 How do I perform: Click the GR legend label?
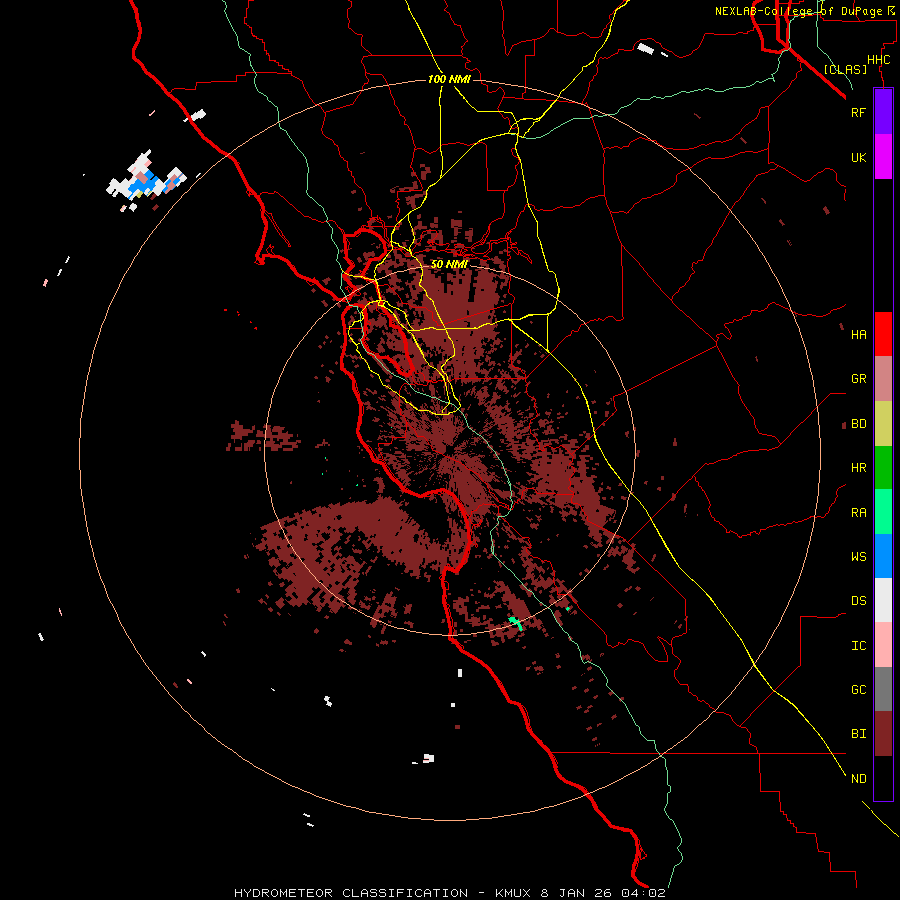[858, 379]
